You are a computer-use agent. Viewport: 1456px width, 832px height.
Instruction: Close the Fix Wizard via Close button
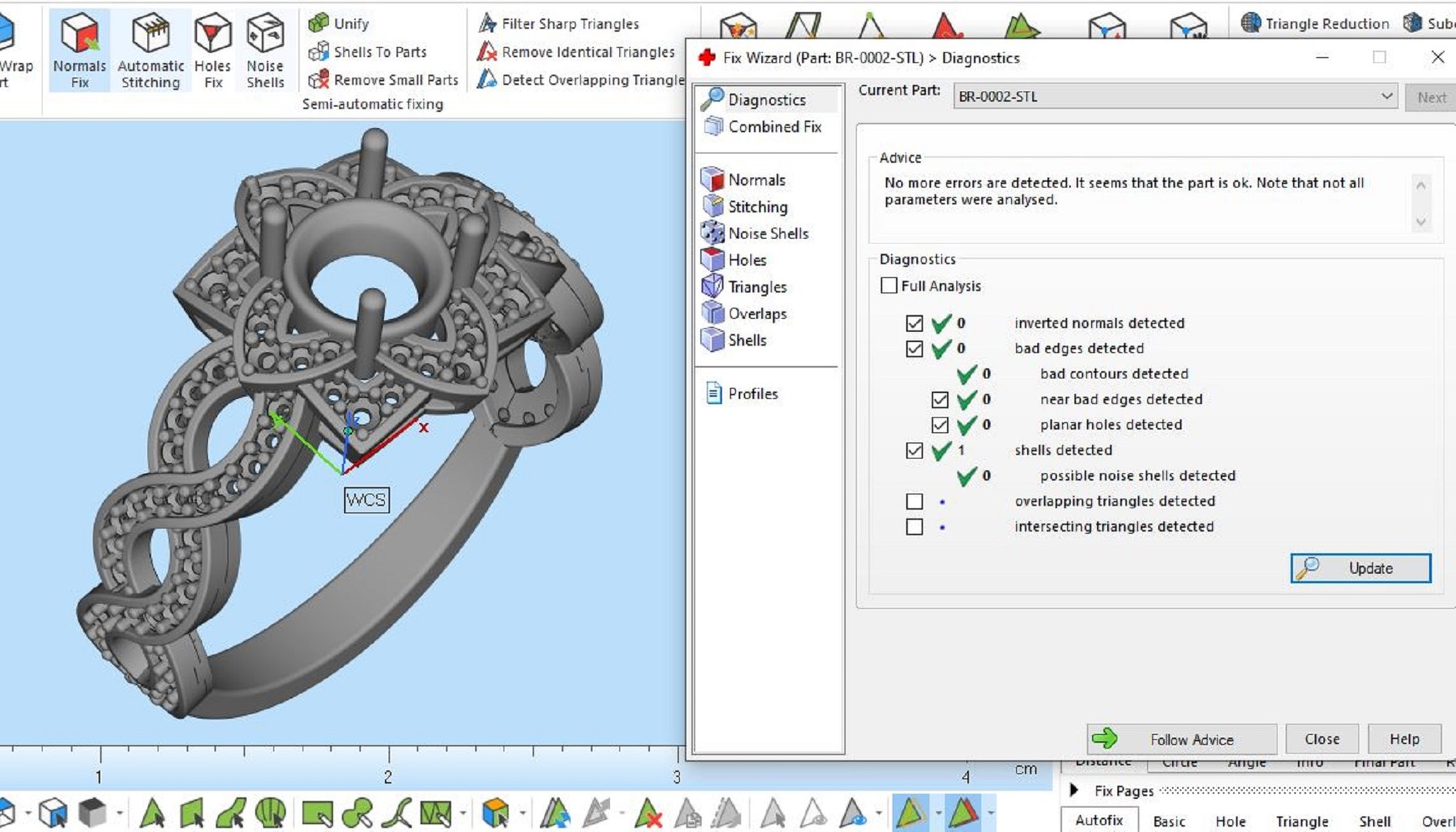point(1322,740)
